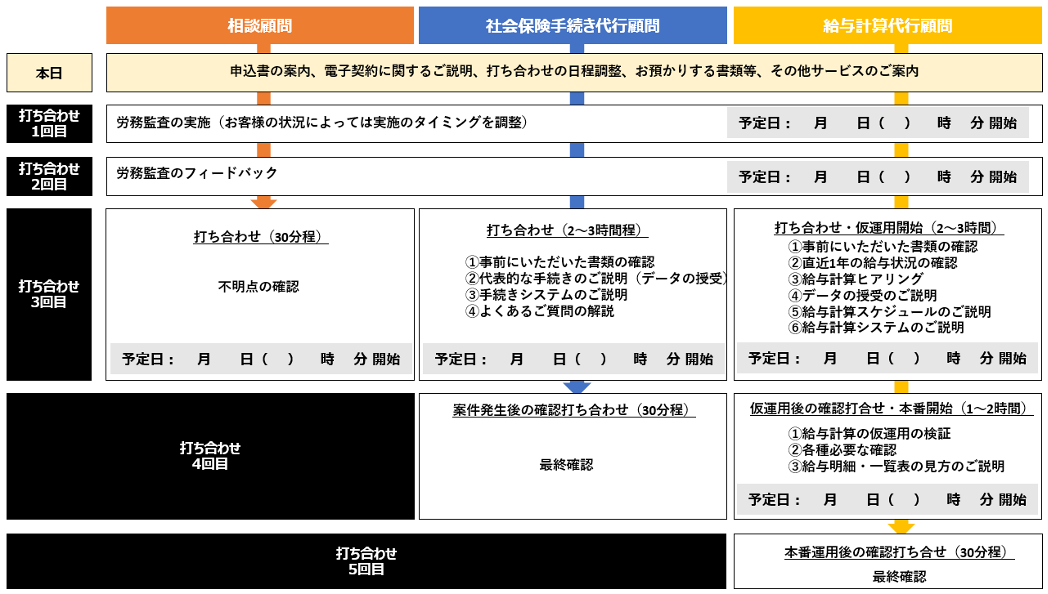
Task: Click ④よくあるご質問の解説 item
Action: click(x=539, y=311)
